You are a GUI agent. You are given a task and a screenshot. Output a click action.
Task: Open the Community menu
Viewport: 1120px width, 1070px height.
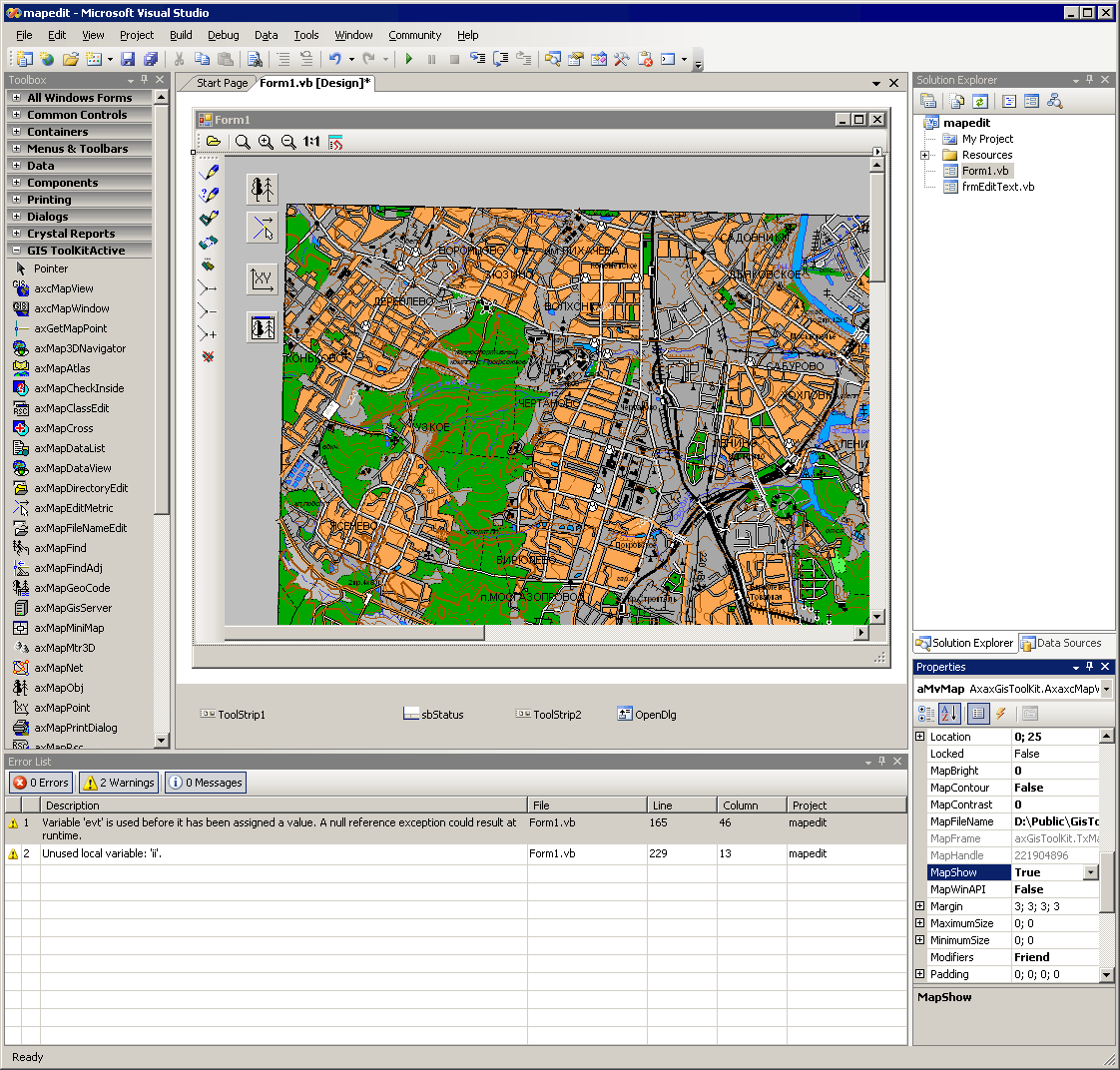coord(415,35)
